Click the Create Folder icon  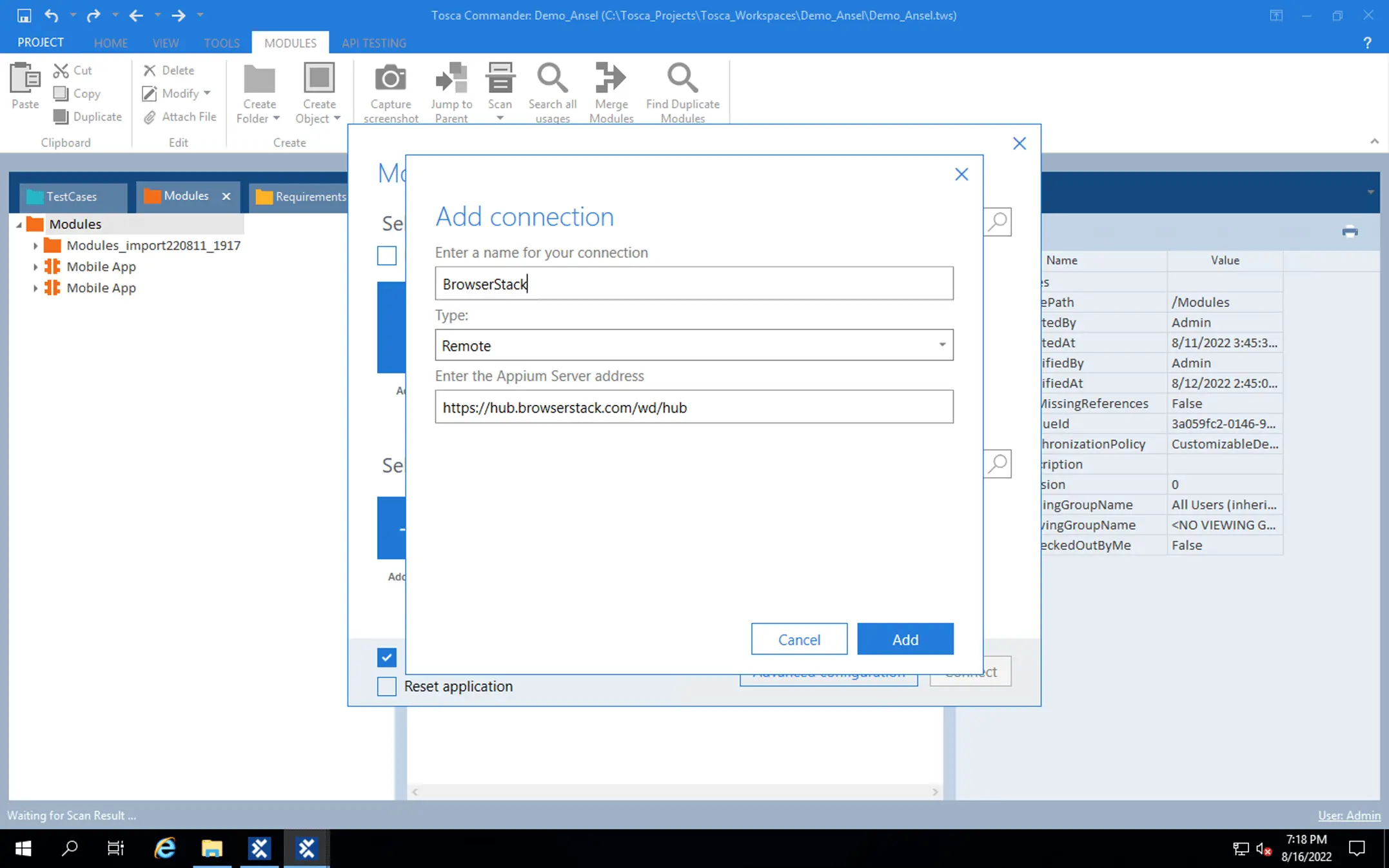[259, 79]
